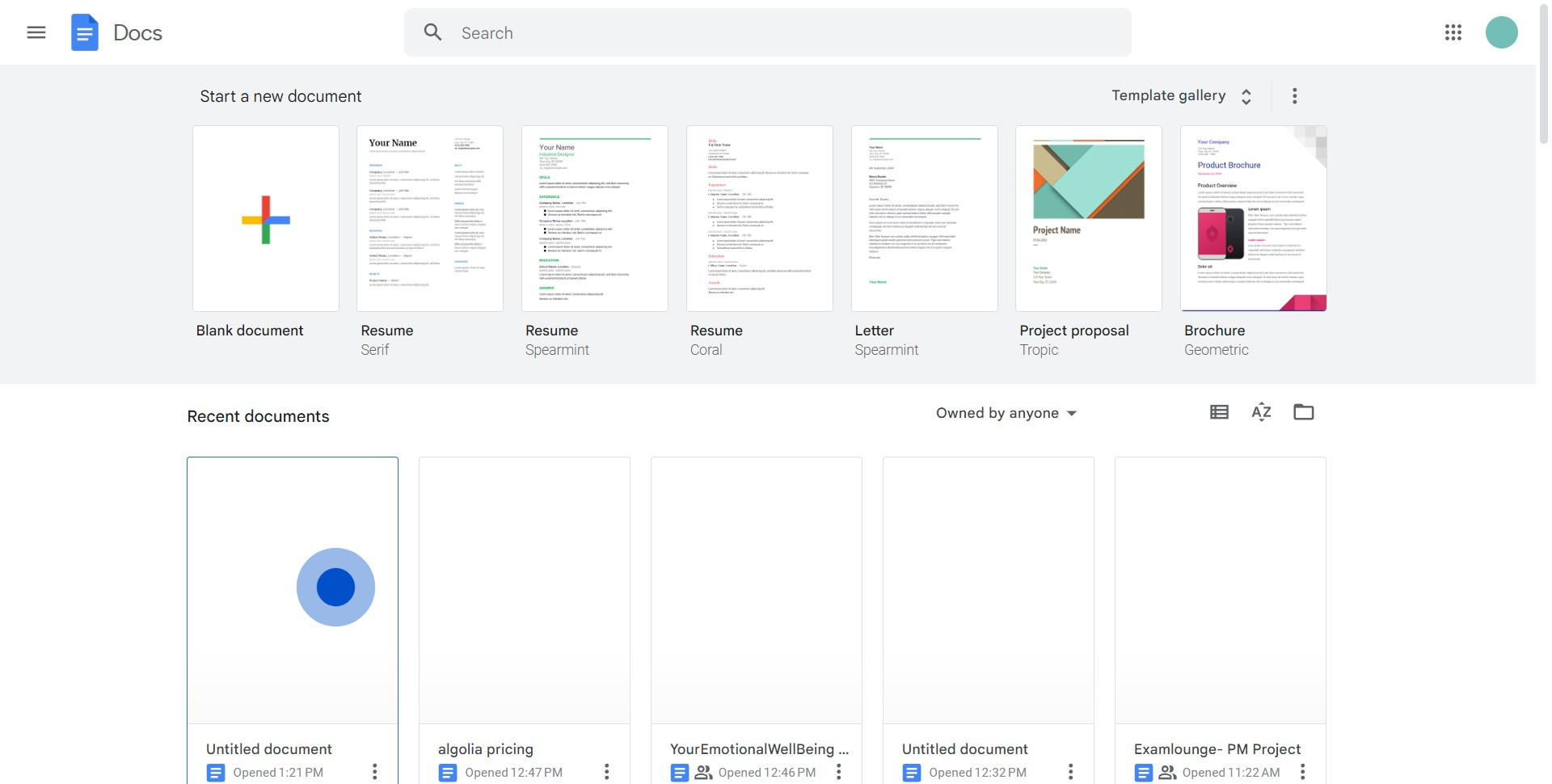The height and width of the screenshot is (784, 1552).
Task: Click docs file icon on YourEmotionalWellBeing card
Action: pos(680,773)
